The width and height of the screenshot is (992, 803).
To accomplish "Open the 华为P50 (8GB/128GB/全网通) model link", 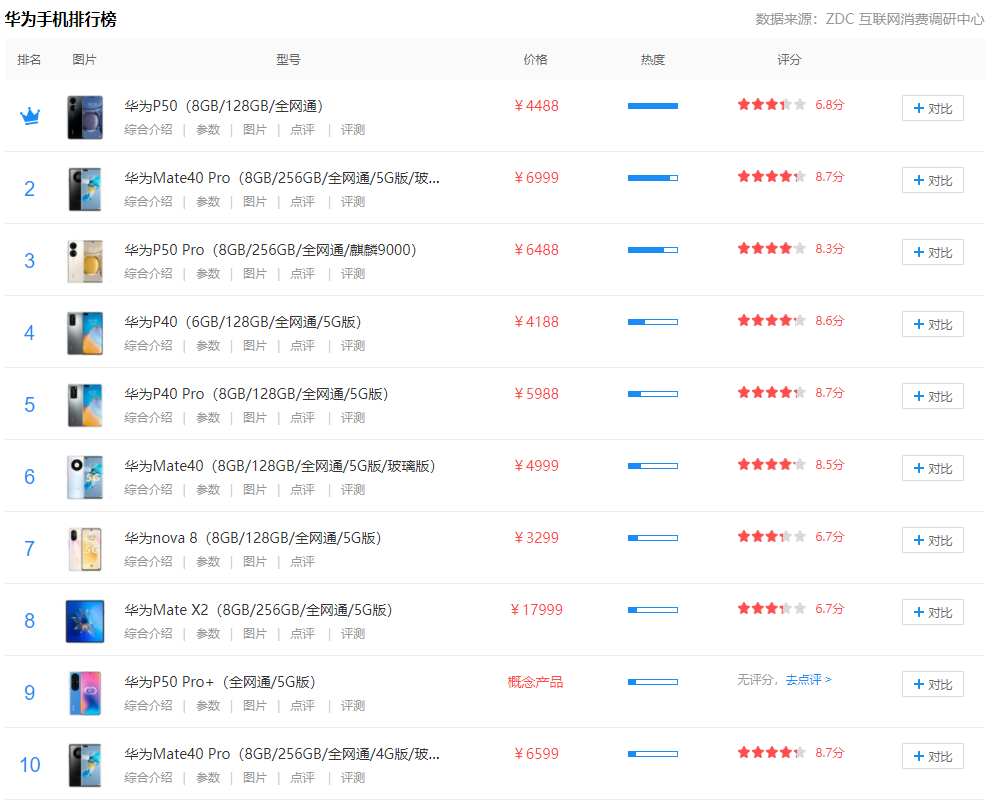I will 223,106.
